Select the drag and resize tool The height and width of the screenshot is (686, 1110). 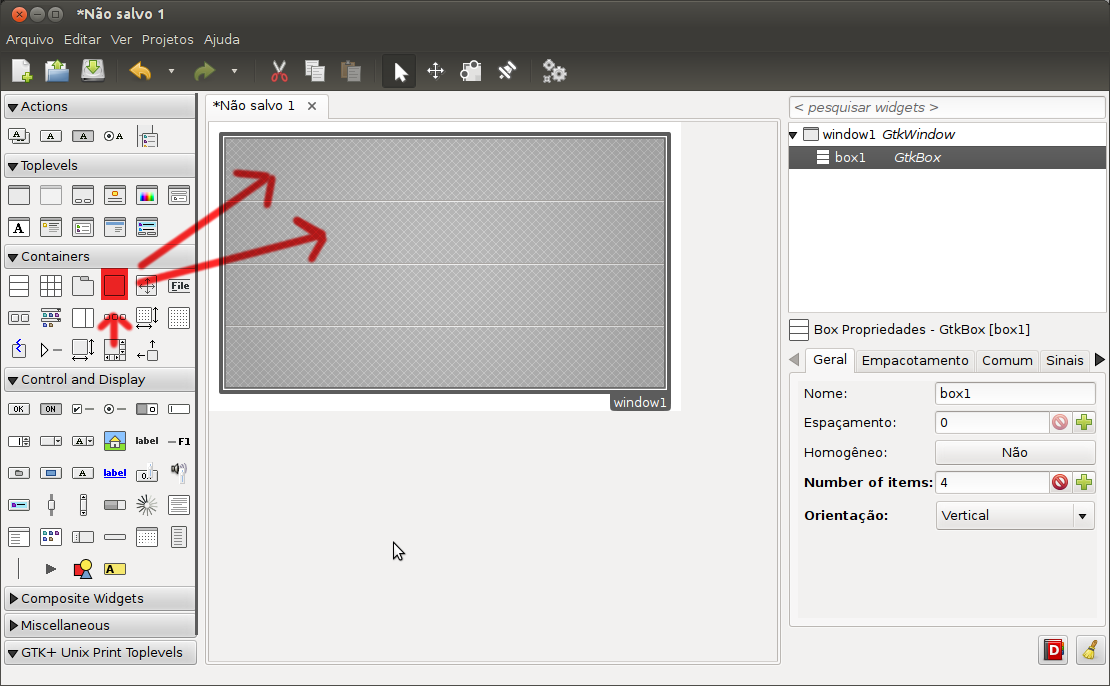tap(434, 71)
